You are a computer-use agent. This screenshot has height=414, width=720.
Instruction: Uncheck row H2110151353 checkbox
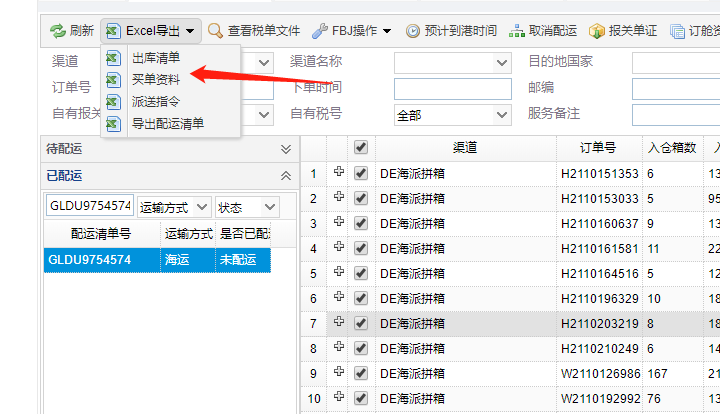coord(361,173)
